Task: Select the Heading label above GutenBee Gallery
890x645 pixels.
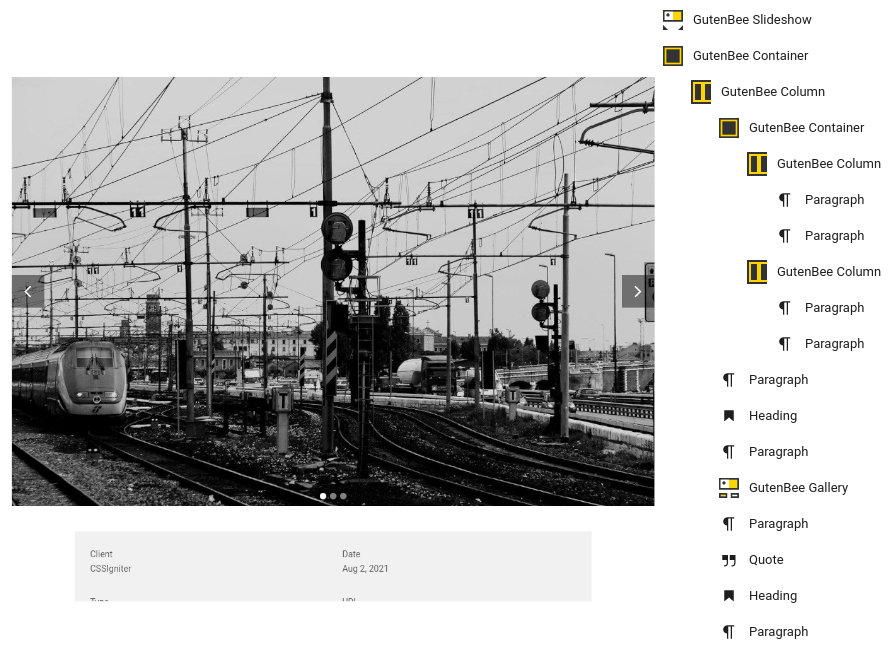Action: [773, 416]
